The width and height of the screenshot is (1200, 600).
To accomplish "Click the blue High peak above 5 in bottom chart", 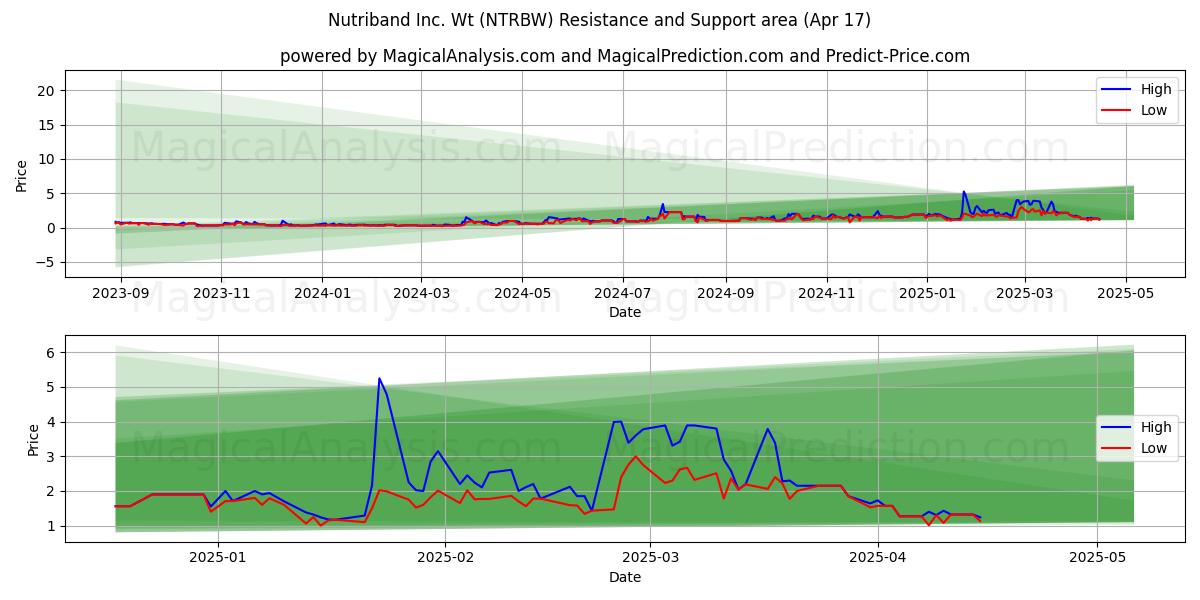I will click(x=379, y=379).
